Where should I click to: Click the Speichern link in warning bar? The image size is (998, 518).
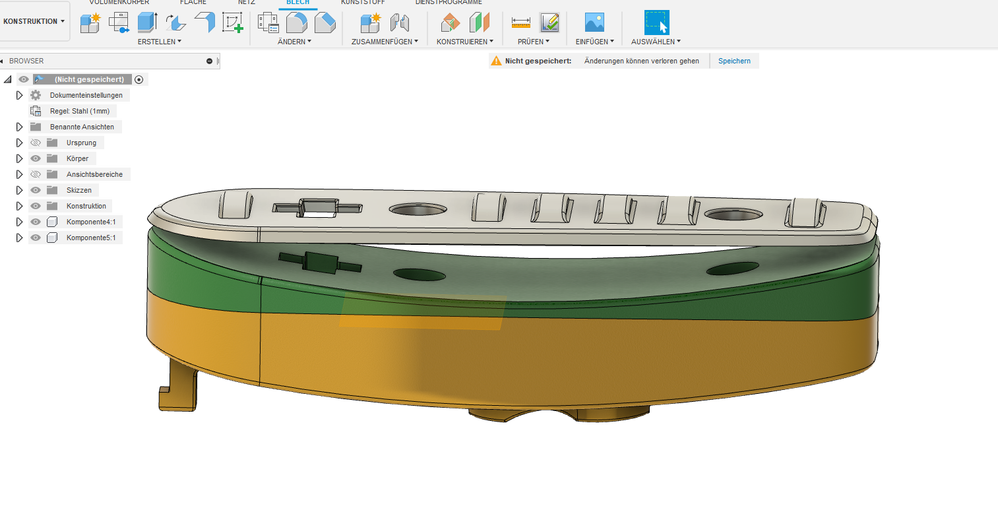(x=734, y=61)
